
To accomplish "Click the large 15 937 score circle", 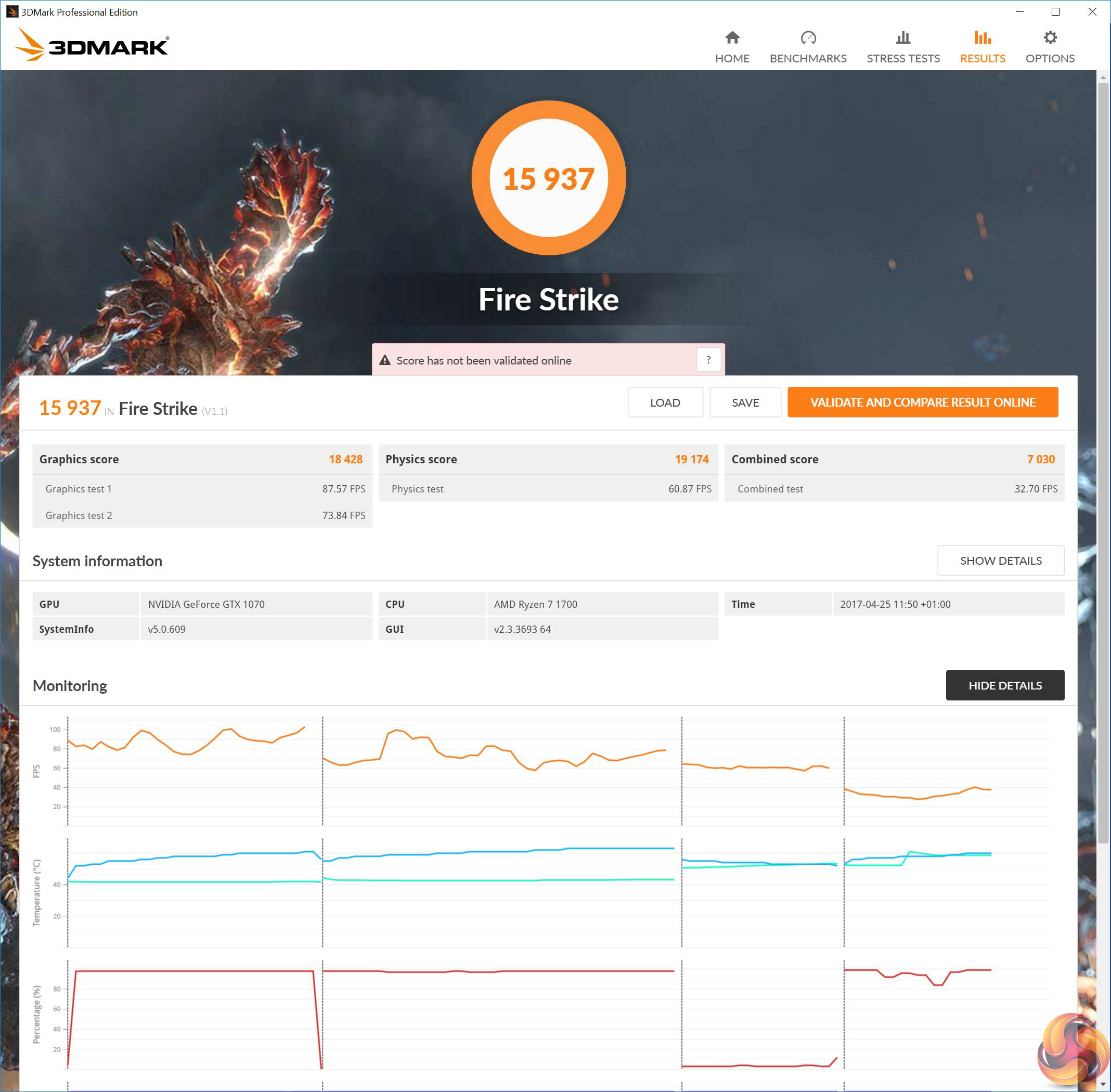I will pos(548,178).
